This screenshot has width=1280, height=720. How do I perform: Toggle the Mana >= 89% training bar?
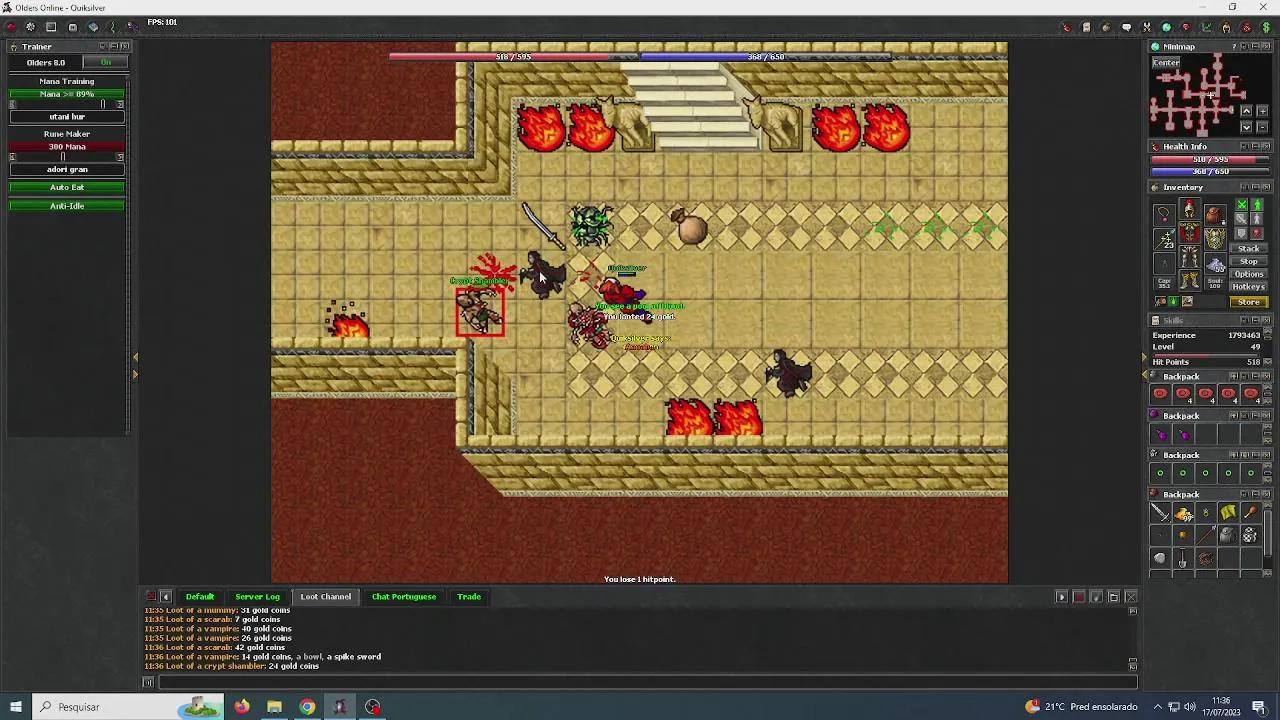(x=67, y=94)
